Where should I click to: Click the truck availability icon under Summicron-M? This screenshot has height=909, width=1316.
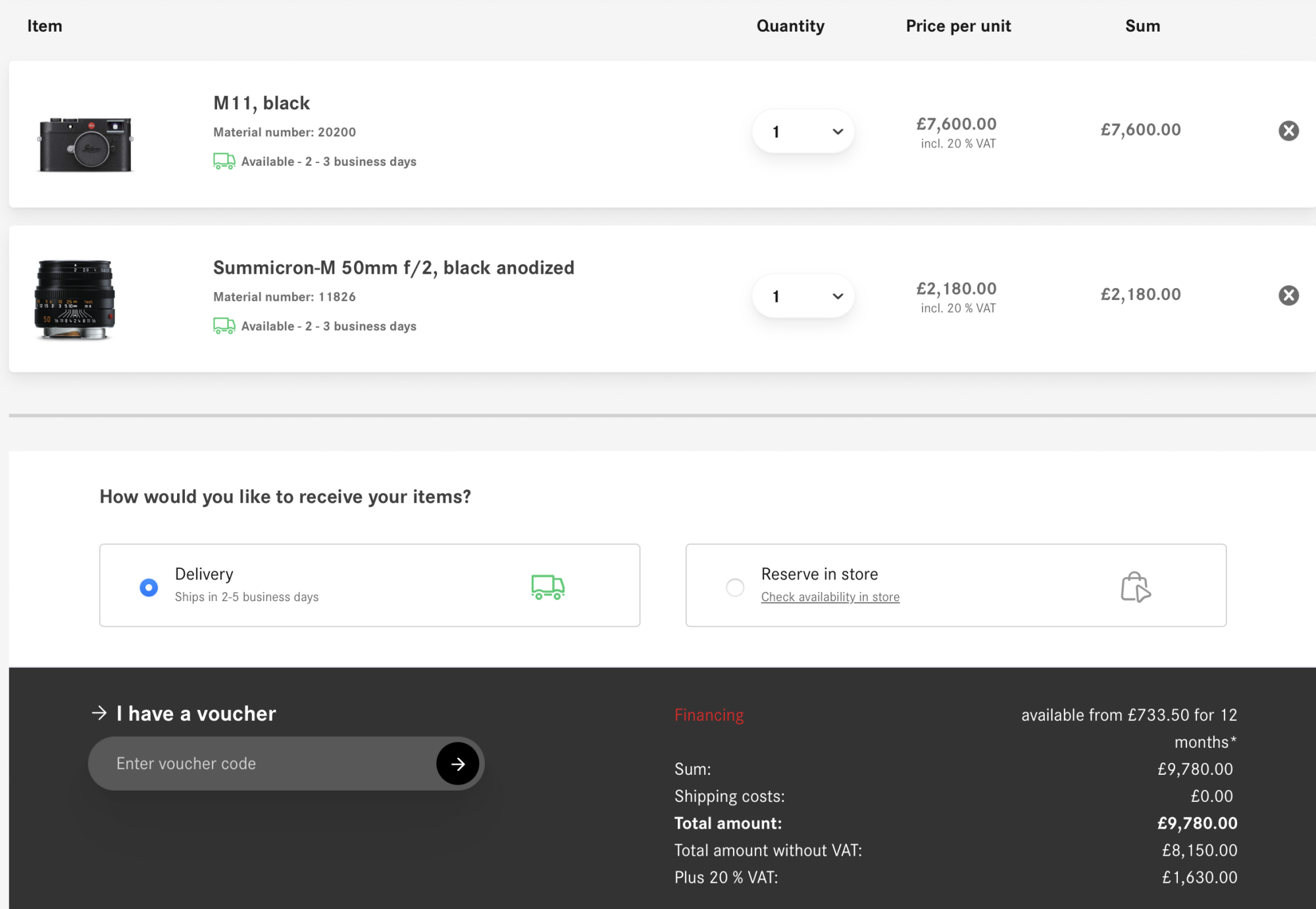[224, 326]
